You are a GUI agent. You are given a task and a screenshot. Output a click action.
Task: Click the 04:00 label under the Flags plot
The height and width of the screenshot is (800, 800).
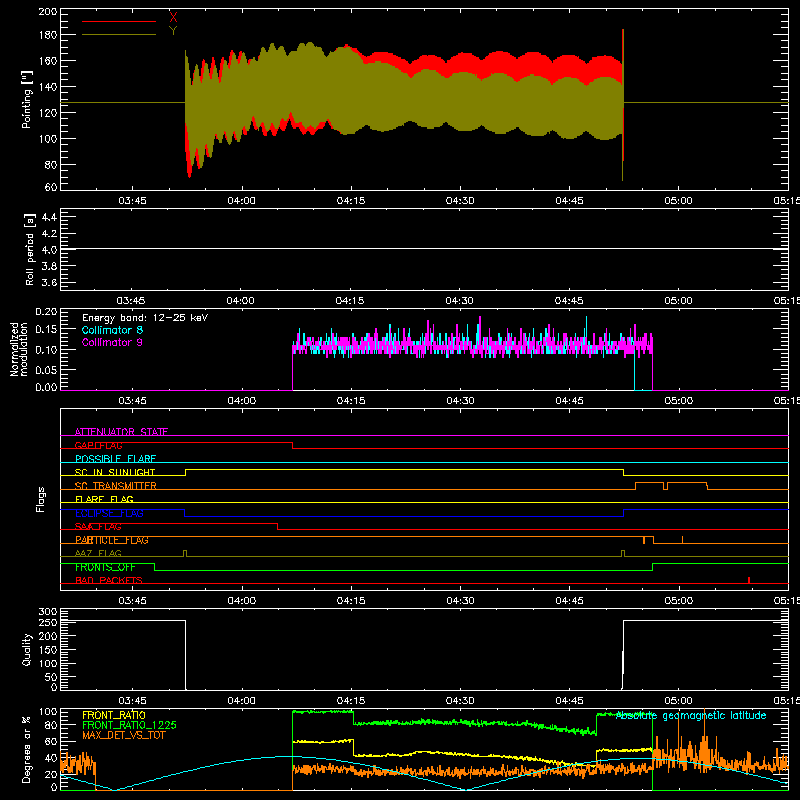point(241,601)
